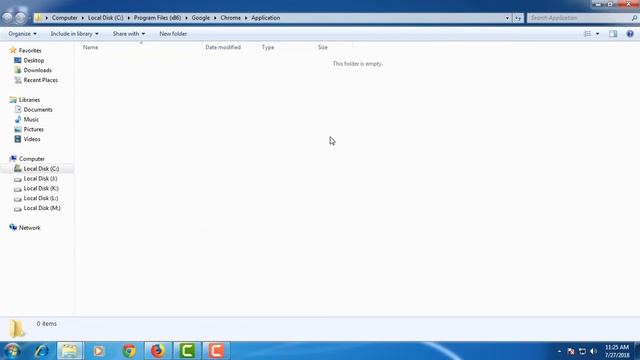Click the Change your view icon
The height and width of the screenshot is (360, 640).
tap(587, 34)
